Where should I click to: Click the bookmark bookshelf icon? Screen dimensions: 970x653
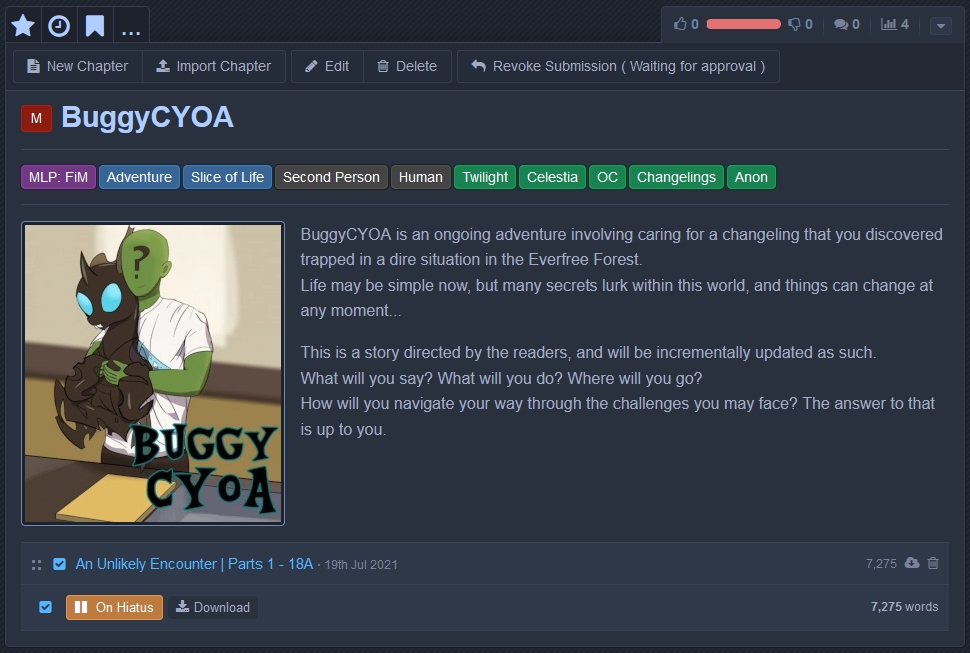coord(95,26)
